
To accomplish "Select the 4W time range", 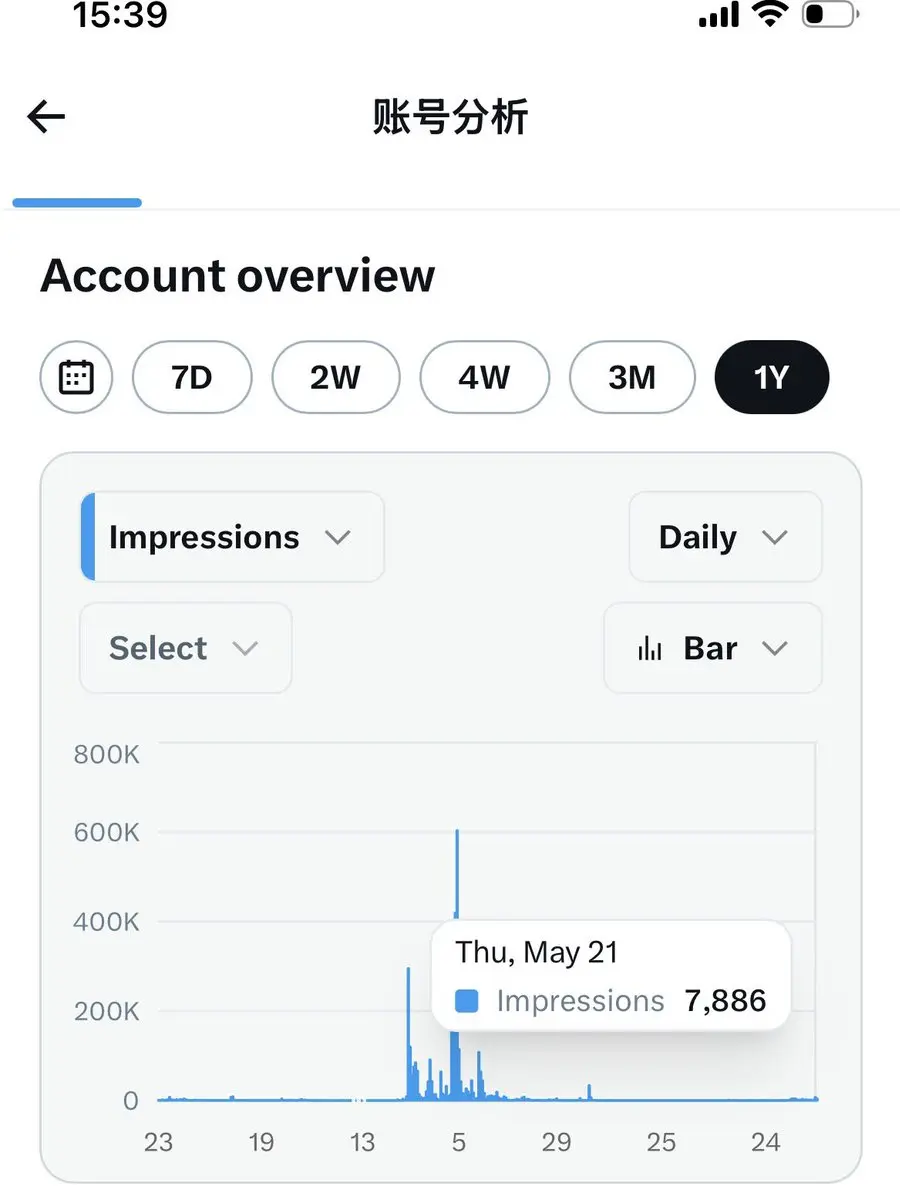I will 485,378.
